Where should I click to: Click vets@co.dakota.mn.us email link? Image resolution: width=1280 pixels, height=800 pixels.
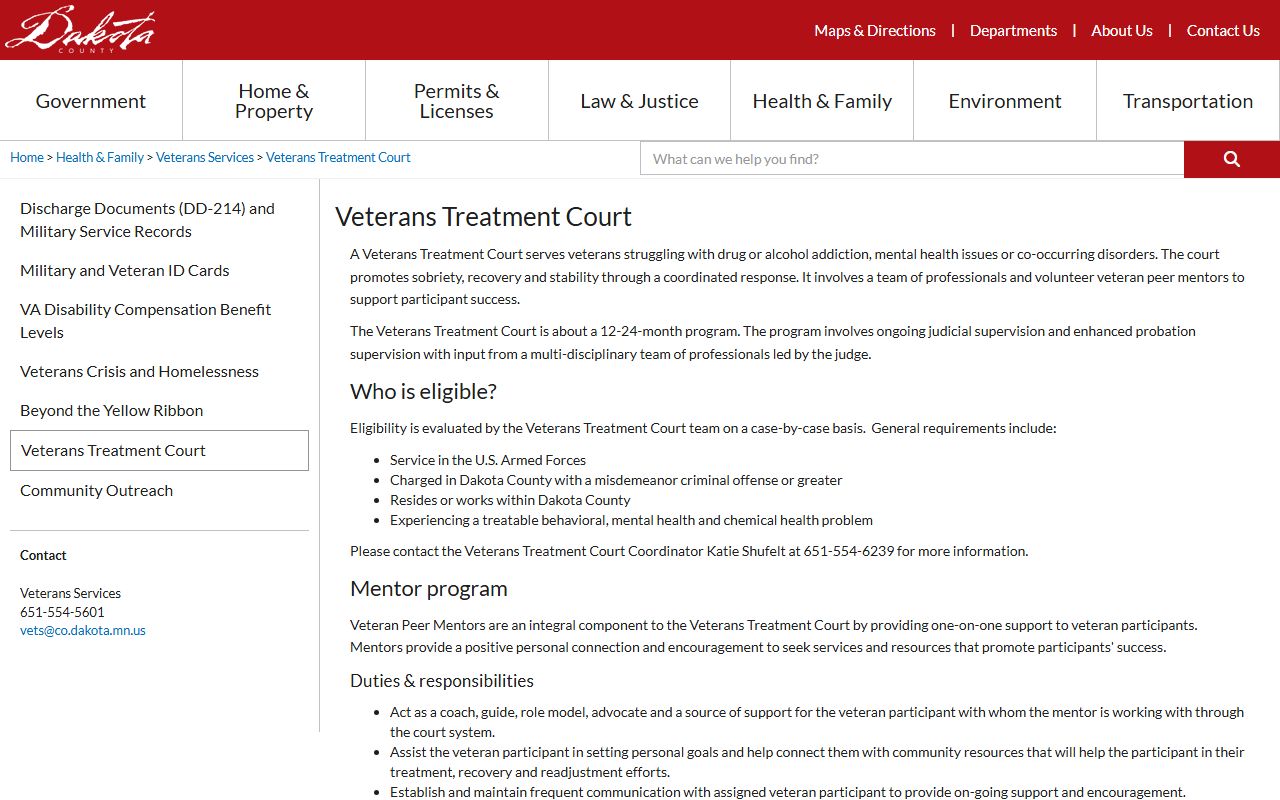tap(83, 631)
